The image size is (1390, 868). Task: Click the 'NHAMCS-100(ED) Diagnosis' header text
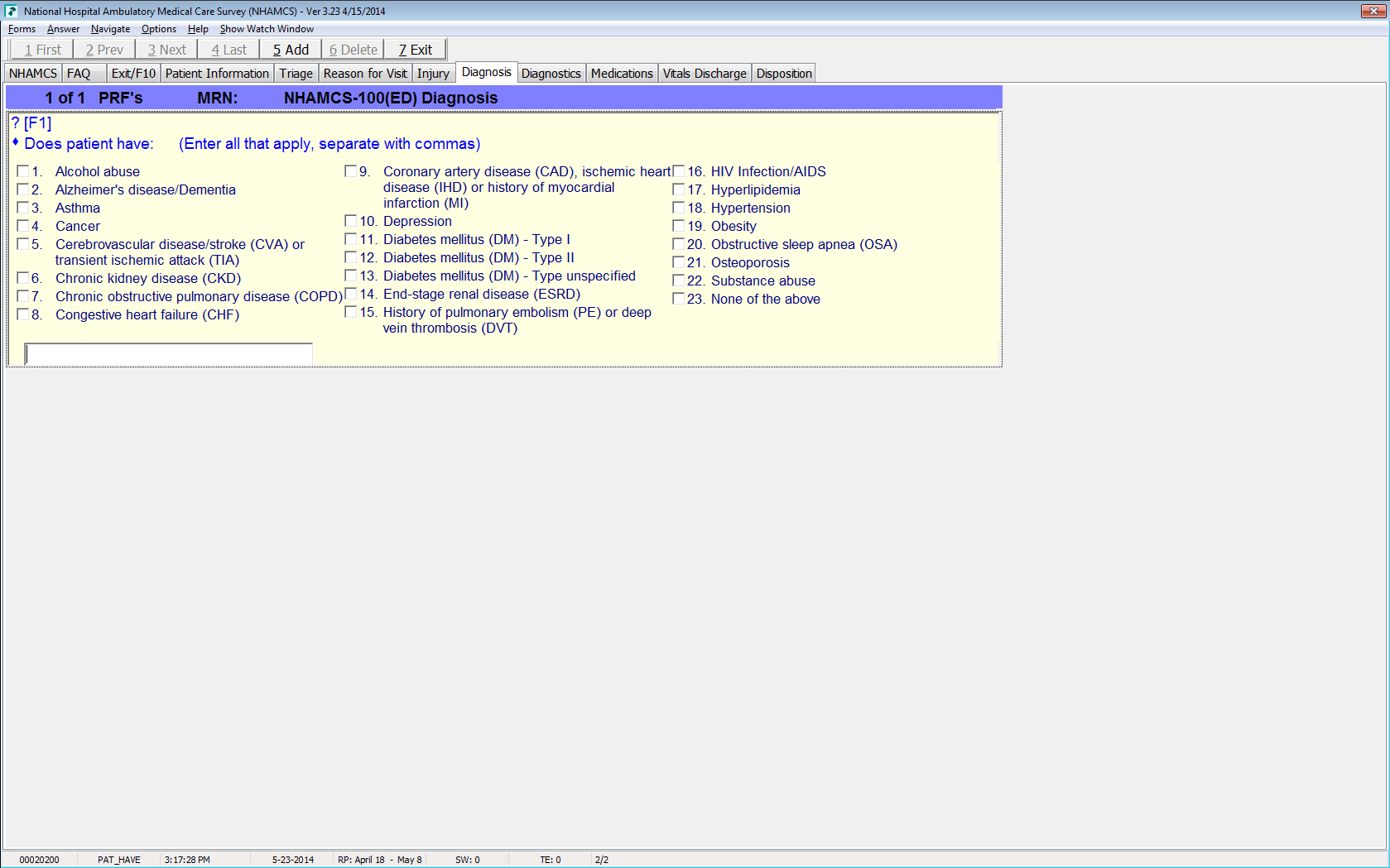pos(391,98)
